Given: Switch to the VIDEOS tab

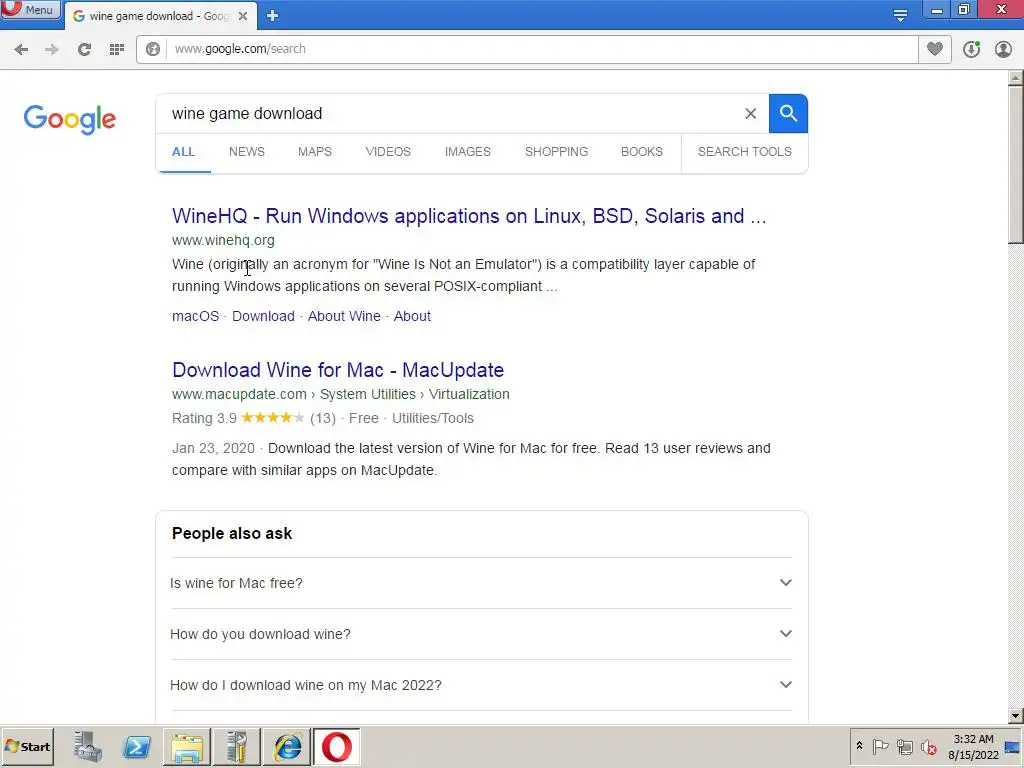Looking at the screenshot, I should (388, 152).
